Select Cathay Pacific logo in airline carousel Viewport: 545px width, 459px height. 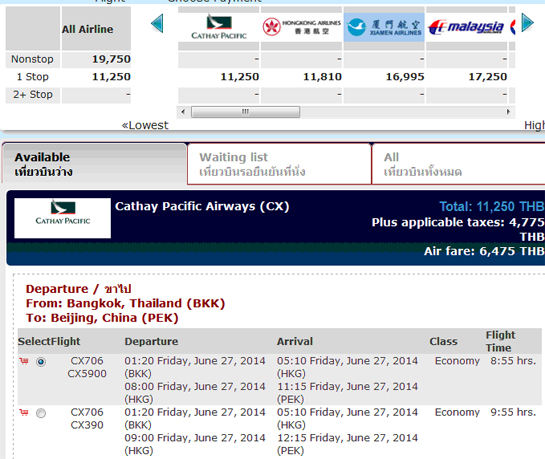tap(219, 27)
